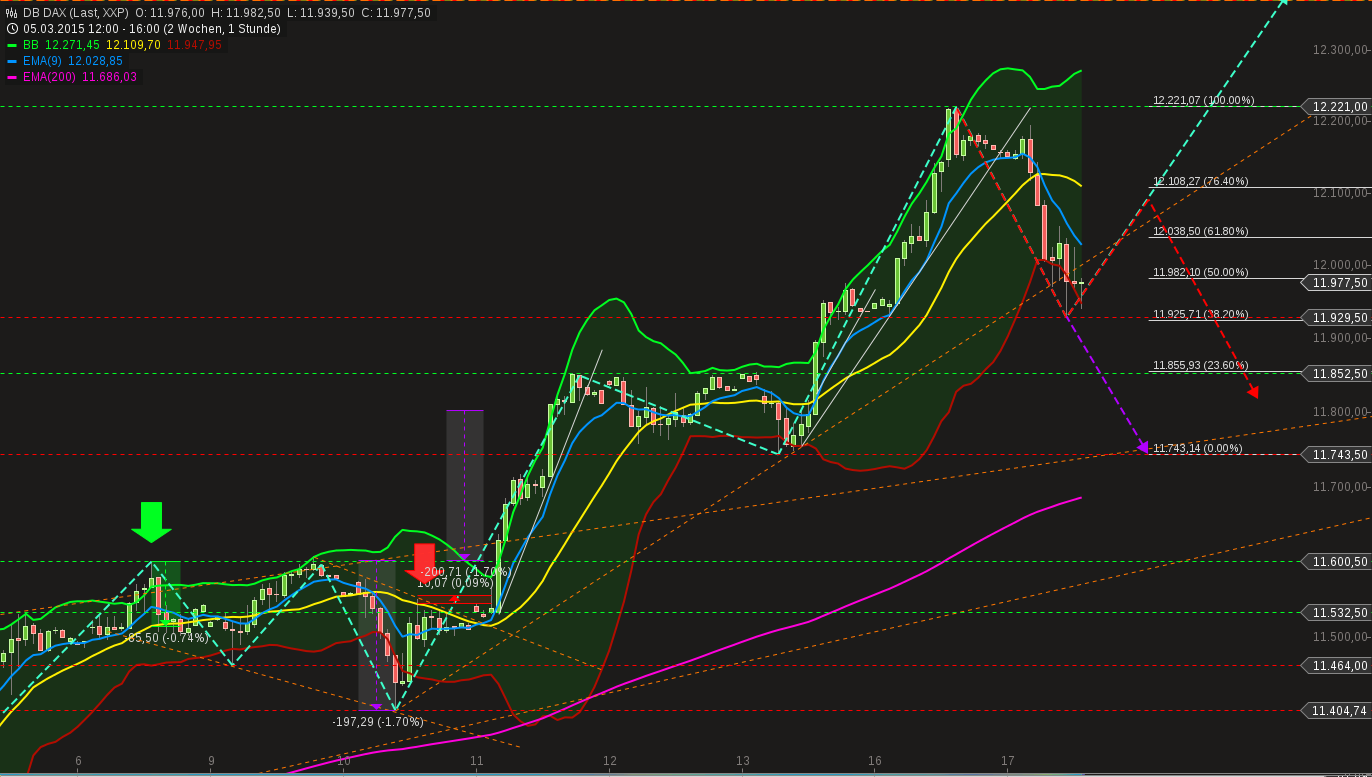Click the low value "L: 11.939,50"
Screen dimensions: 1372x777
tap(320, 13)
